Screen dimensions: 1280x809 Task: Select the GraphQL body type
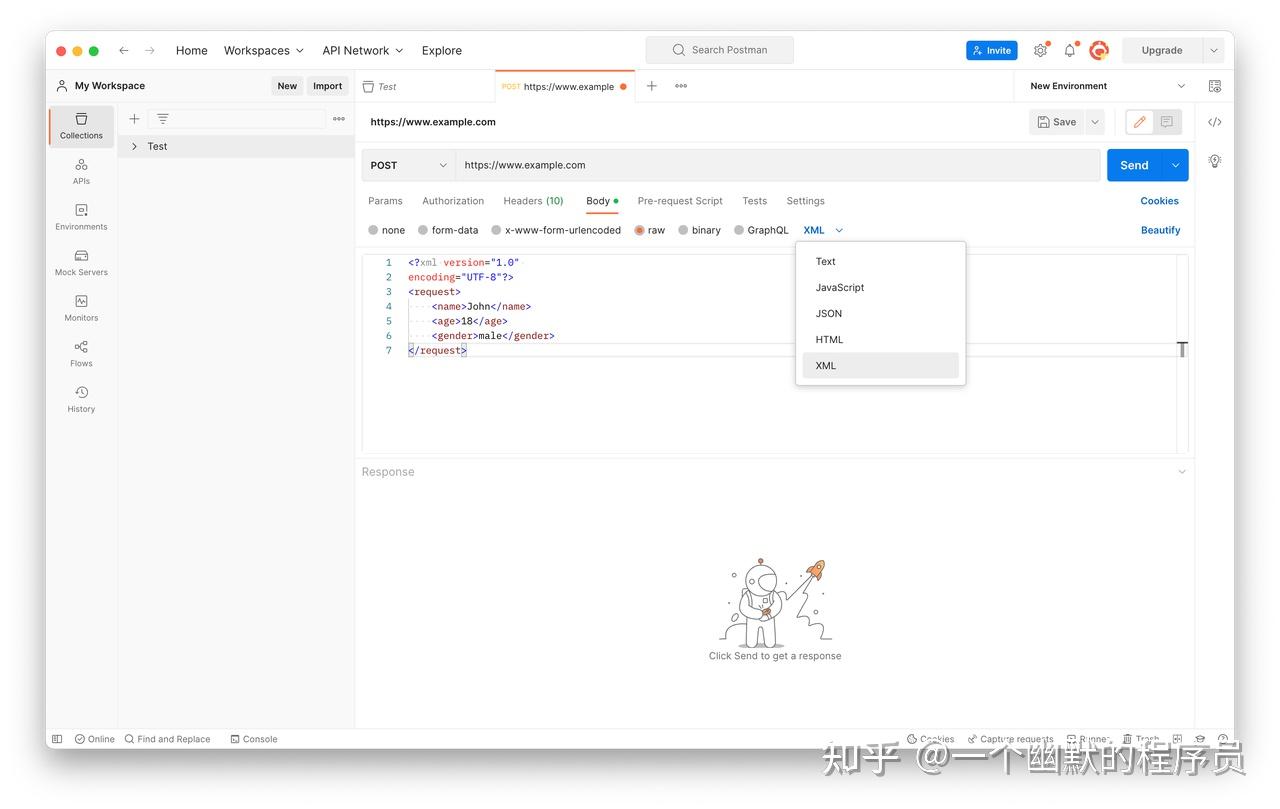pyautogui.click(x=761, y=230)
